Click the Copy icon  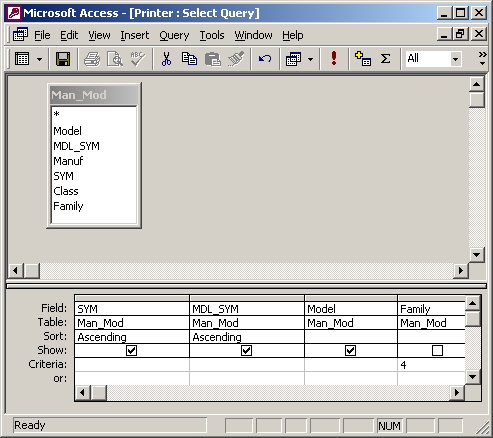pos(189,59)
